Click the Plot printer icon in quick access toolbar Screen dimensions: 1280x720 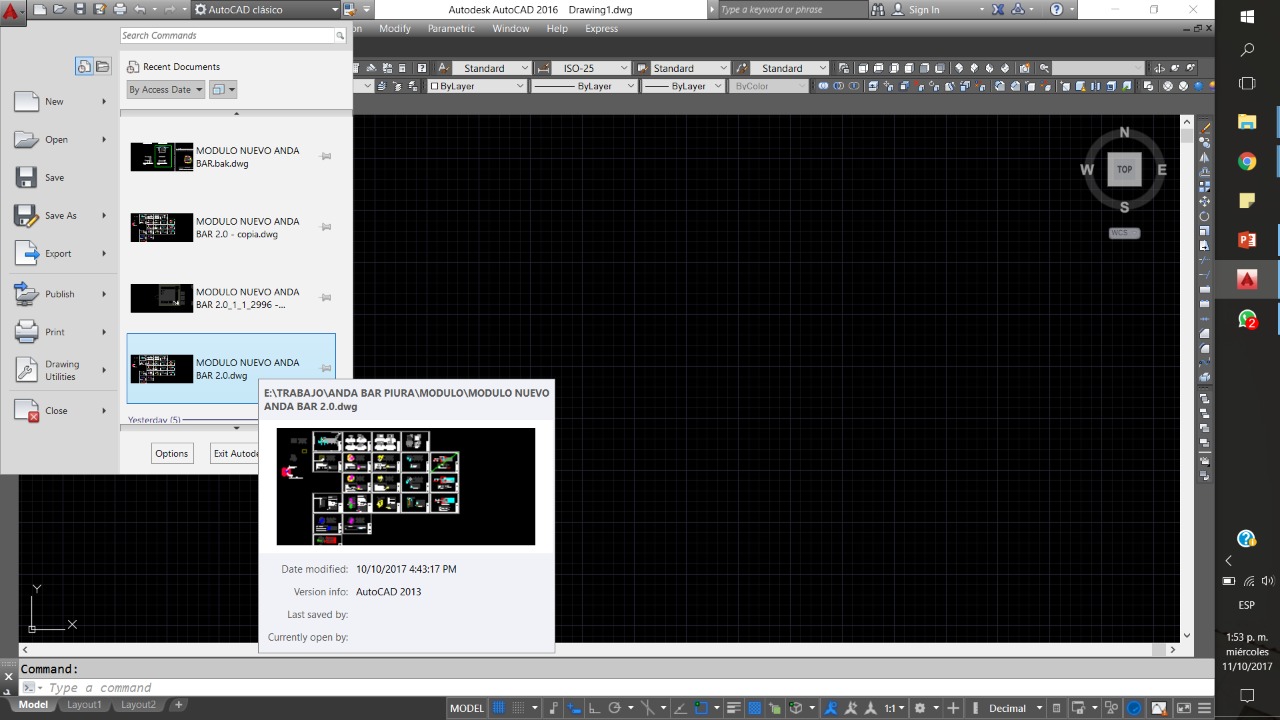(120, 9)
